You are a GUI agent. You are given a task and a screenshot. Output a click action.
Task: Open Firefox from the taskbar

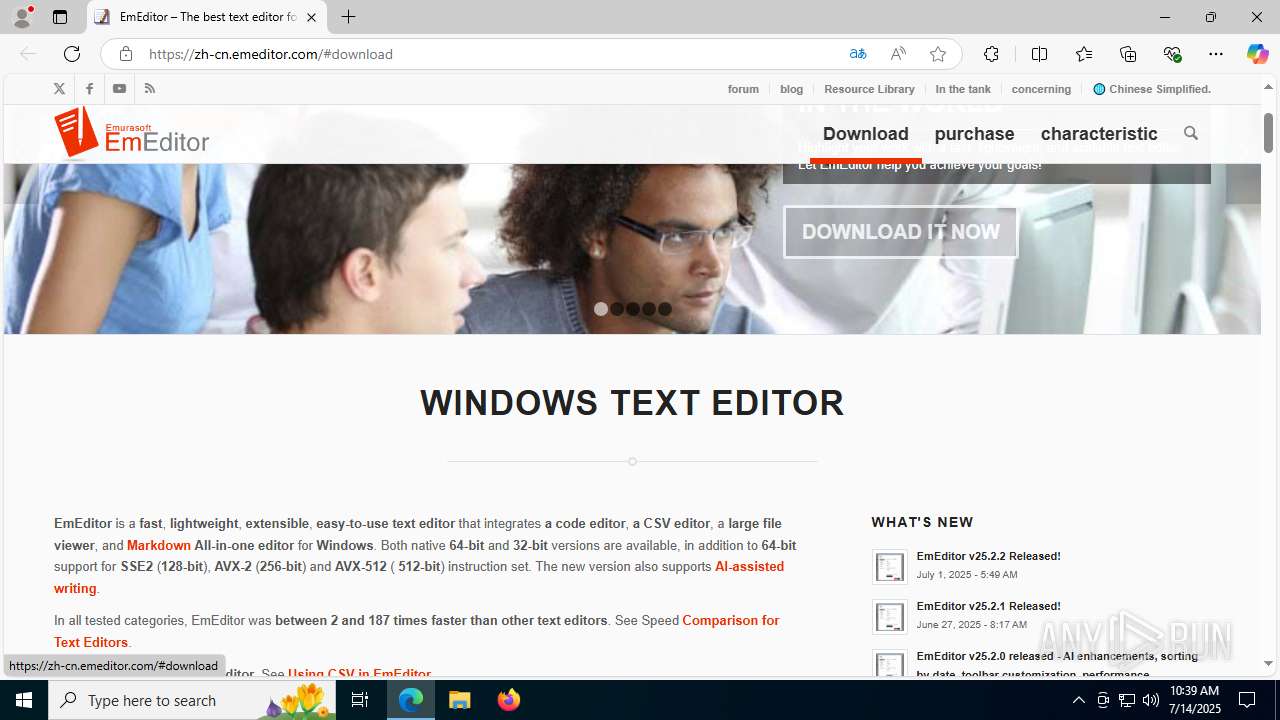(509, 700)
